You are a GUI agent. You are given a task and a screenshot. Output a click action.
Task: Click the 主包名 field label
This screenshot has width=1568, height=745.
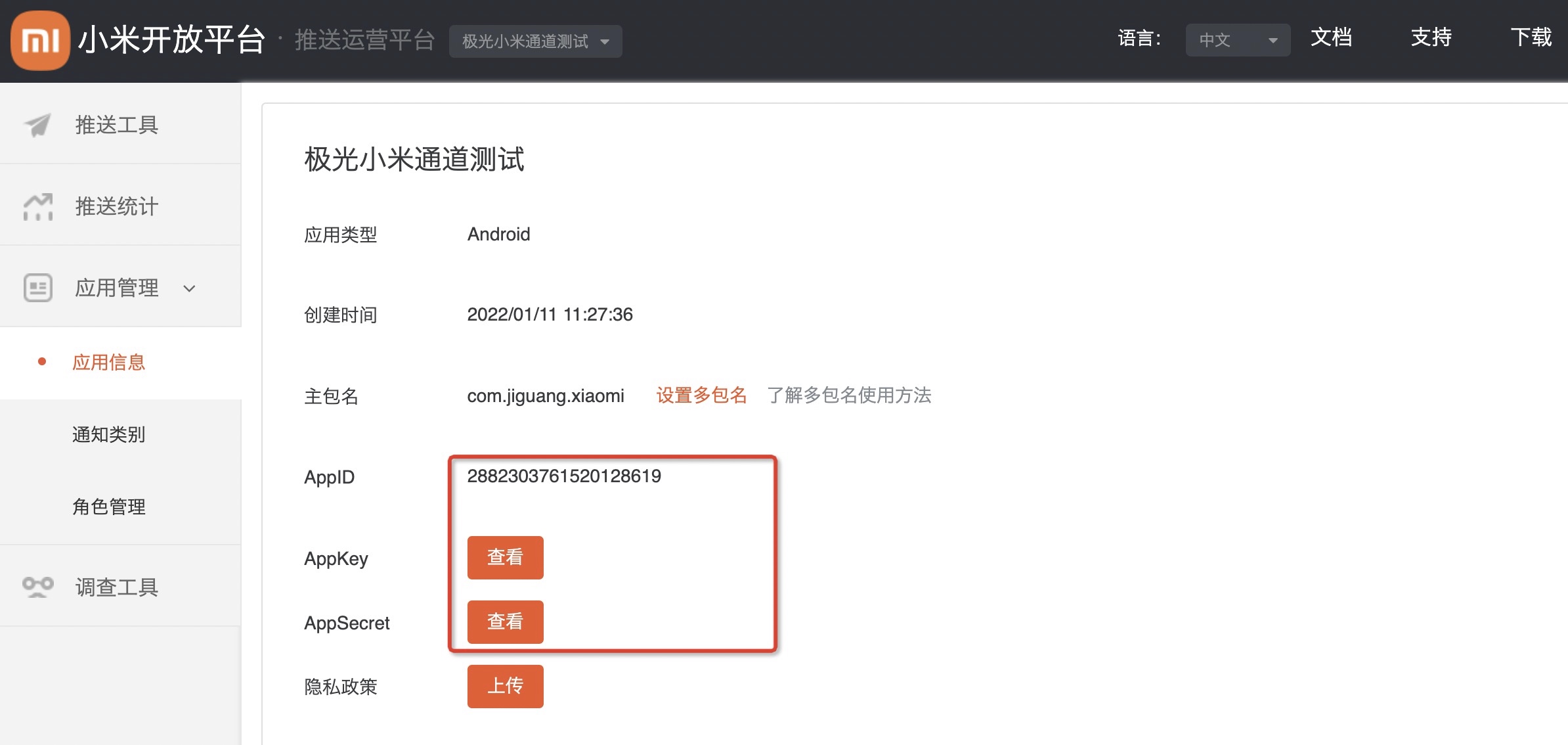click(x=332, y=396)
